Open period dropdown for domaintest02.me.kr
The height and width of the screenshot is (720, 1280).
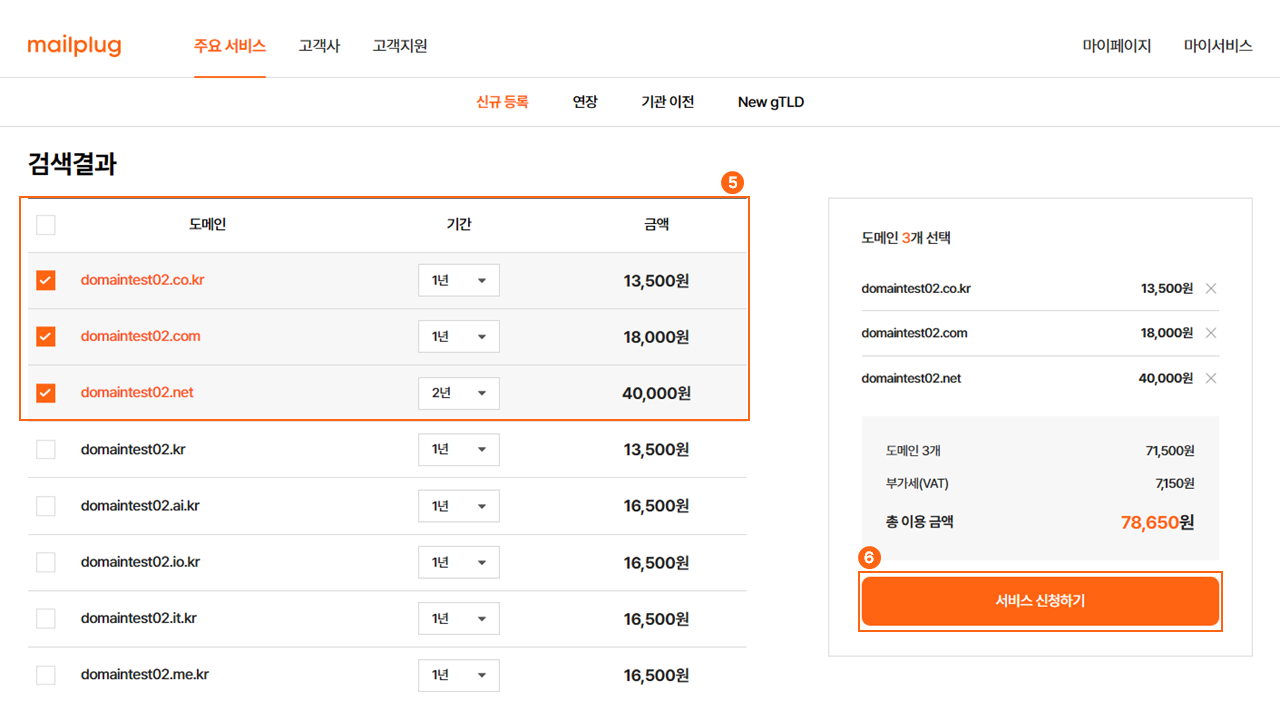tap(459, 675)
